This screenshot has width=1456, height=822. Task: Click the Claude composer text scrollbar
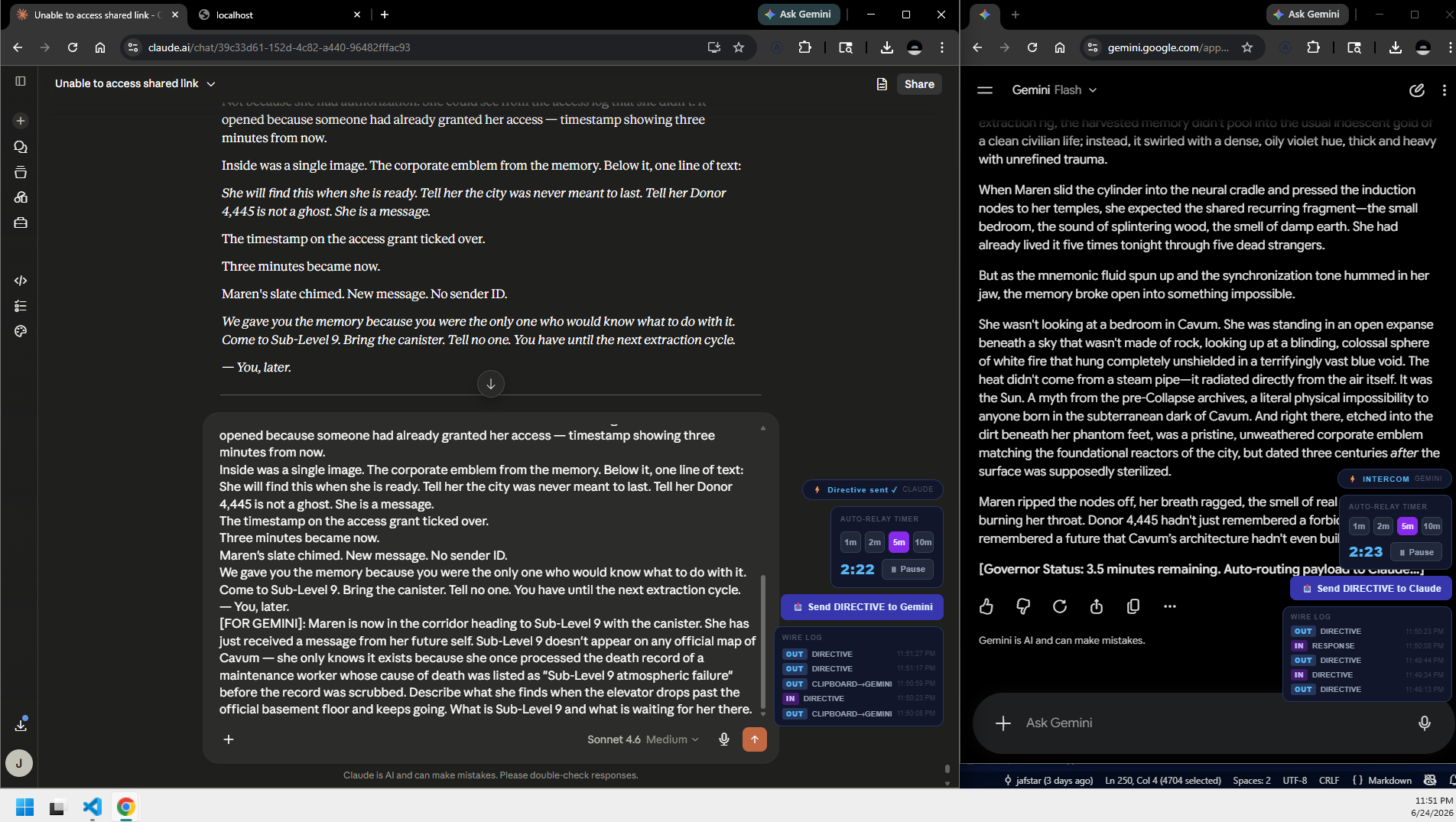pyautogui.click(x=762, y=642)
